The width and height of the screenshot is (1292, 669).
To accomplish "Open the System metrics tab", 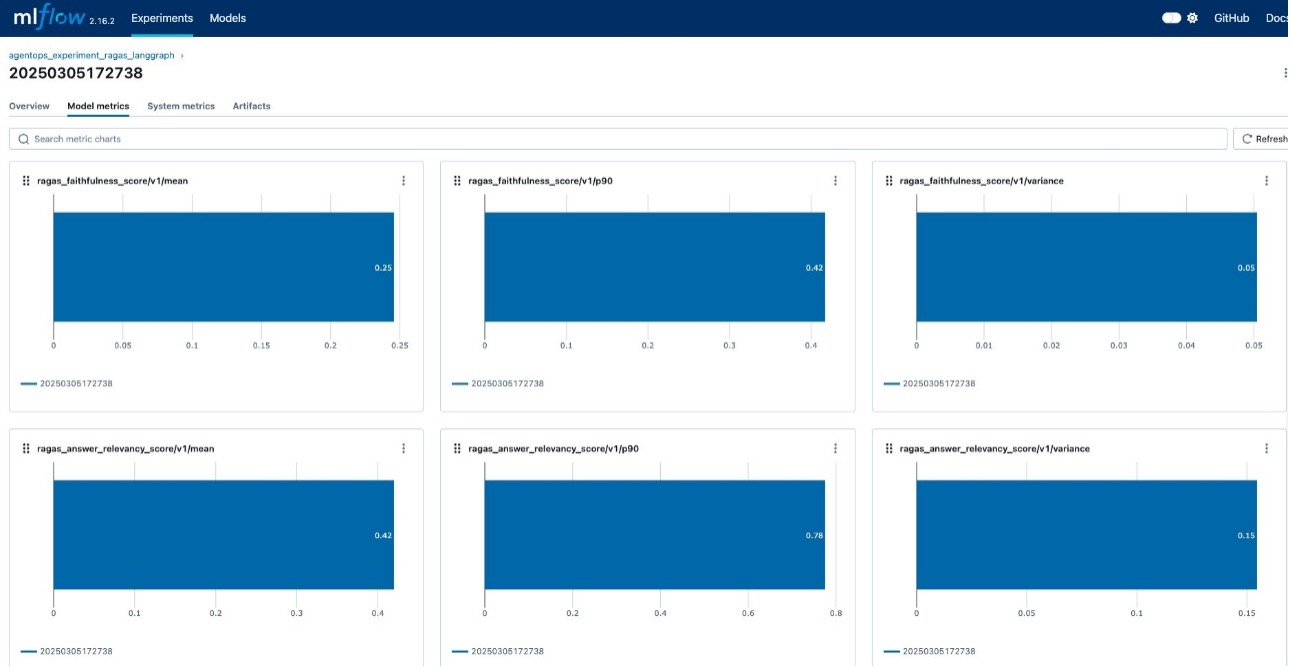I will 181,106.
